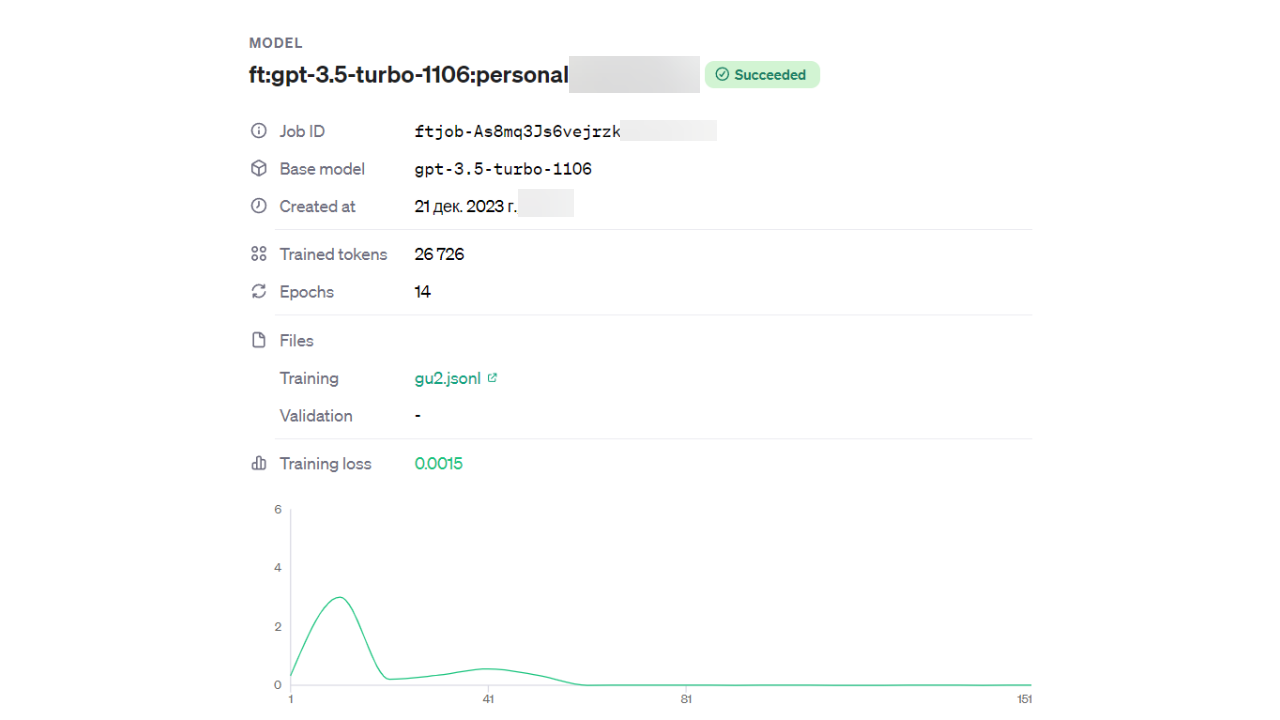Viewport: 1280px width, 720px height.
Task: Select the model name ft:gpt-3.5-turbo-1106:personal
Action: [409, 75]
